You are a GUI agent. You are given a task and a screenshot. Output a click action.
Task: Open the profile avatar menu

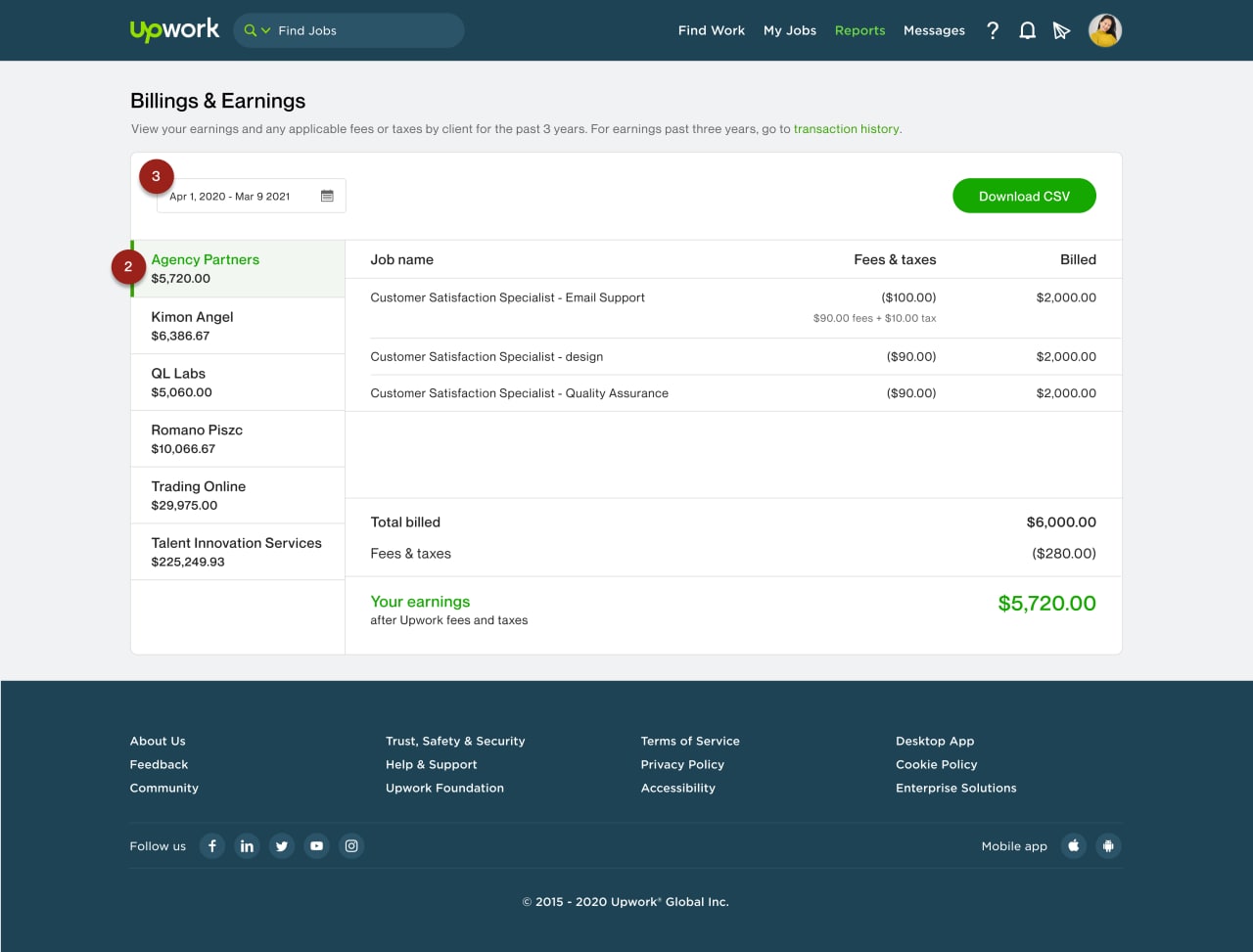click(x=1105, y=30)
